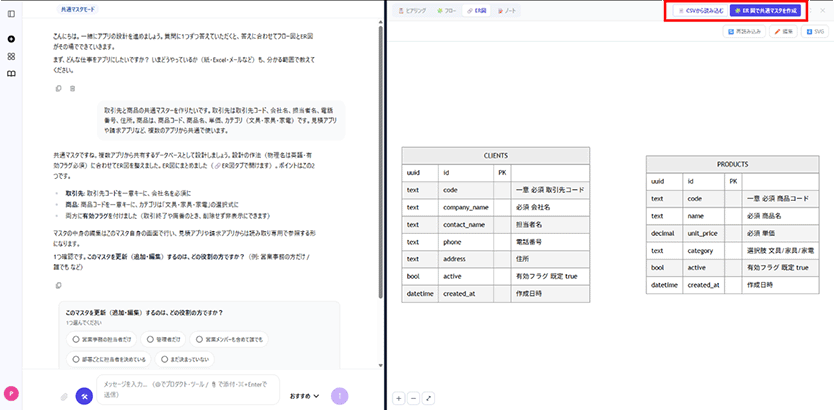Click the 共通マスタモード badge
The width and height of the screenshot is (834, 410).
point(78,10)
